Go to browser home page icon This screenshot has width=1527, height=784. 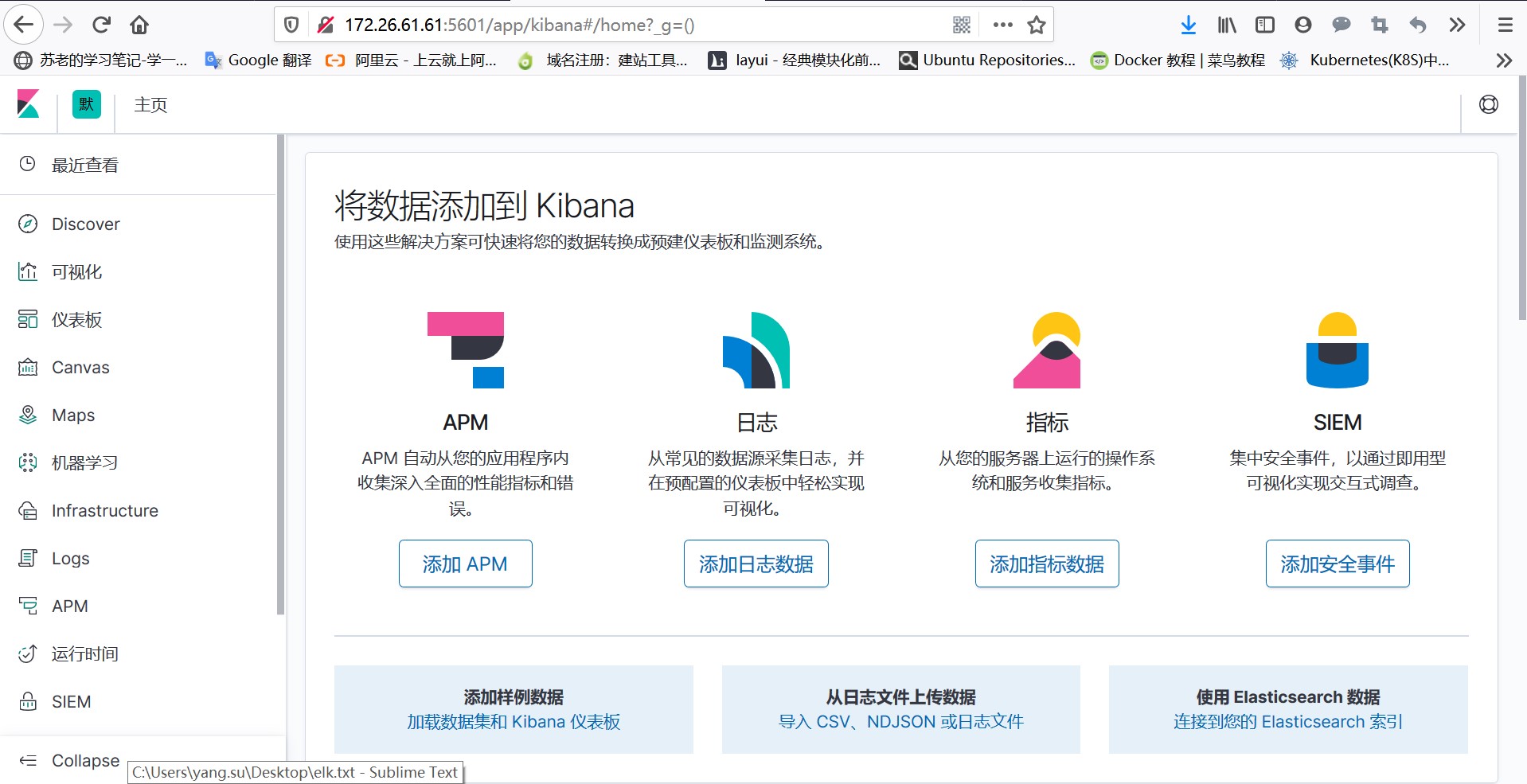click(x=139, y=25)
